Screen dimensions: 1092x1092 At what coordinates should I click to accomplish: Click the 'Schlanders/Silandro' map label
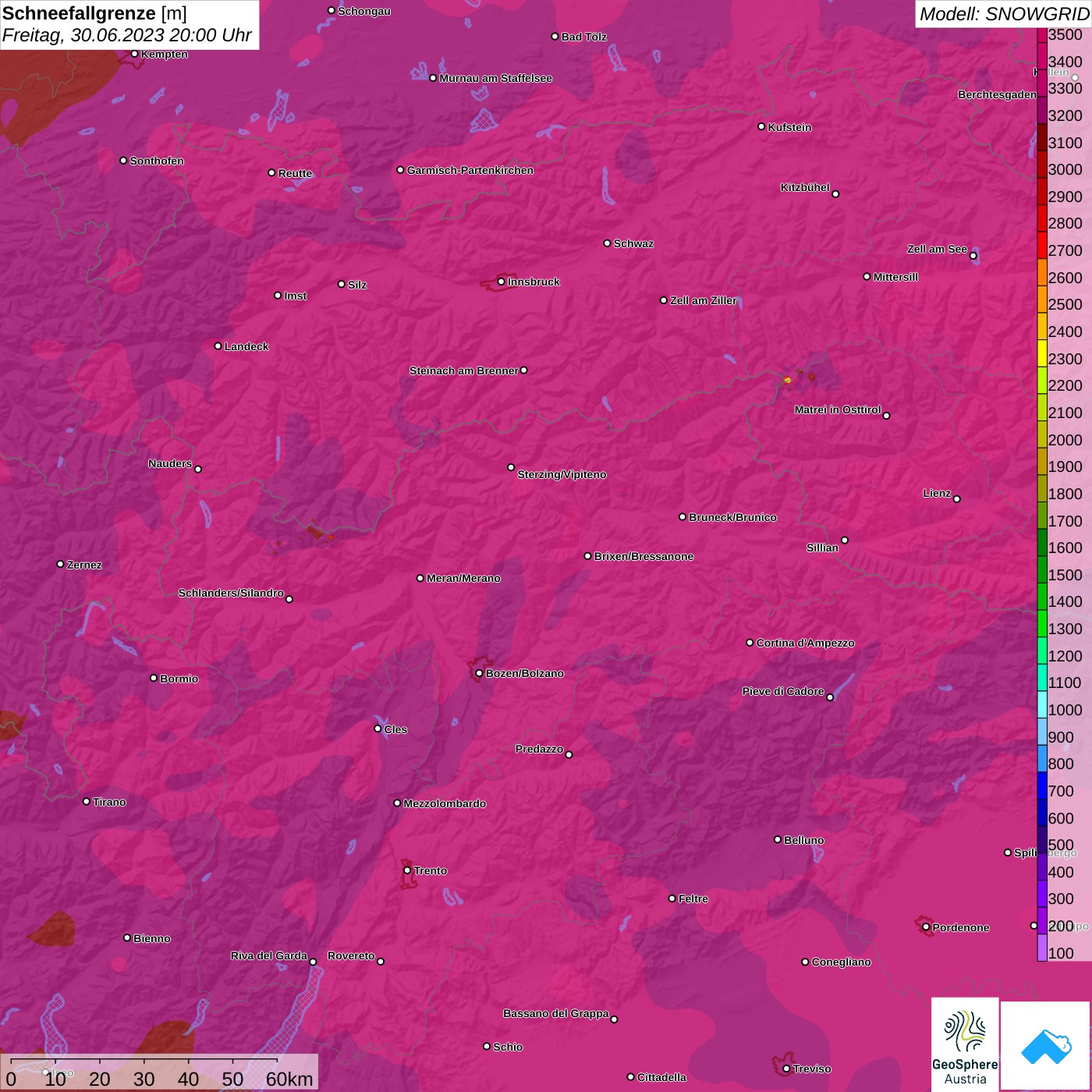tap(231, 593)
